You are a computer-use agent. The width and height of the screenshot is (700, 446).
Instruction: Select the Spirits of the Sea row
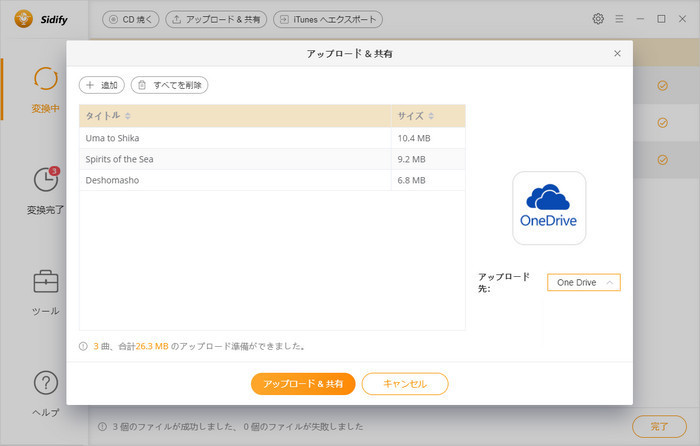[272, 159]
